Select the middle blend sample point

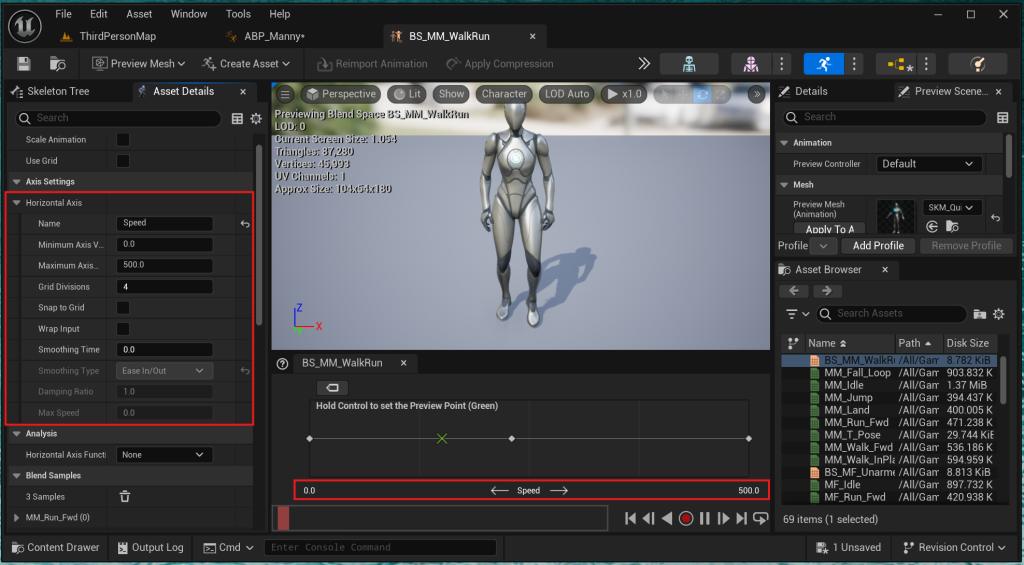511,438
